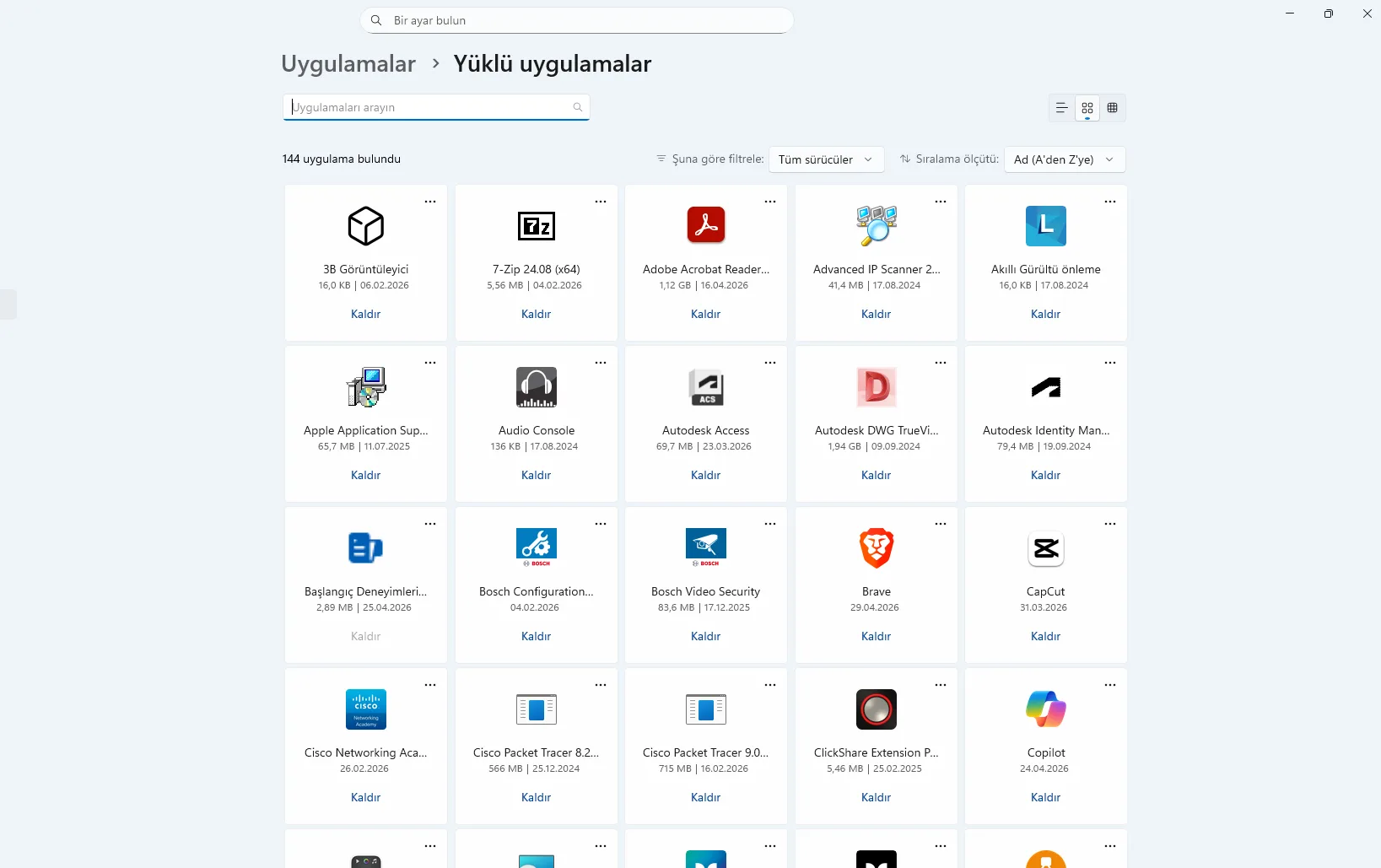Click the Brave browser lion icon
Screen dimensions: 1381x868
876,548
